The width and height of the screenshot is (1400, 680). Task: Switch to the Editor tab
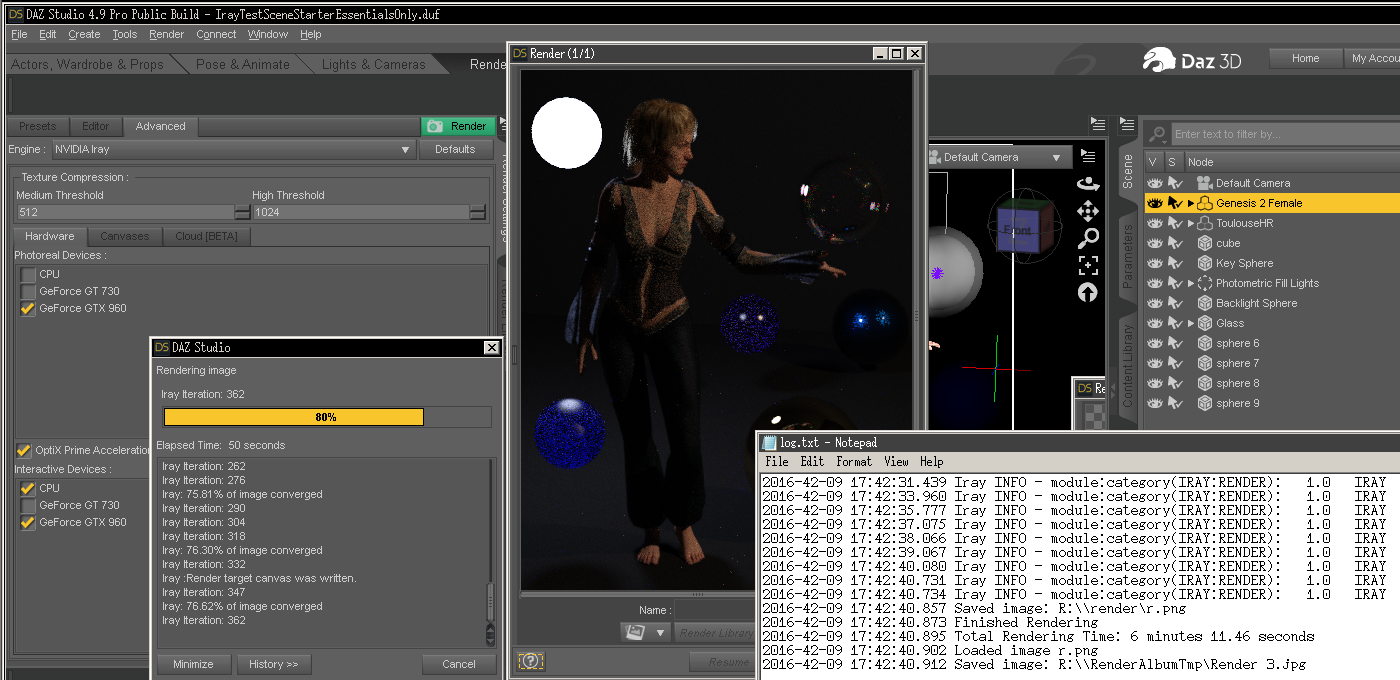pyautogui.click(x=96, y=126)
